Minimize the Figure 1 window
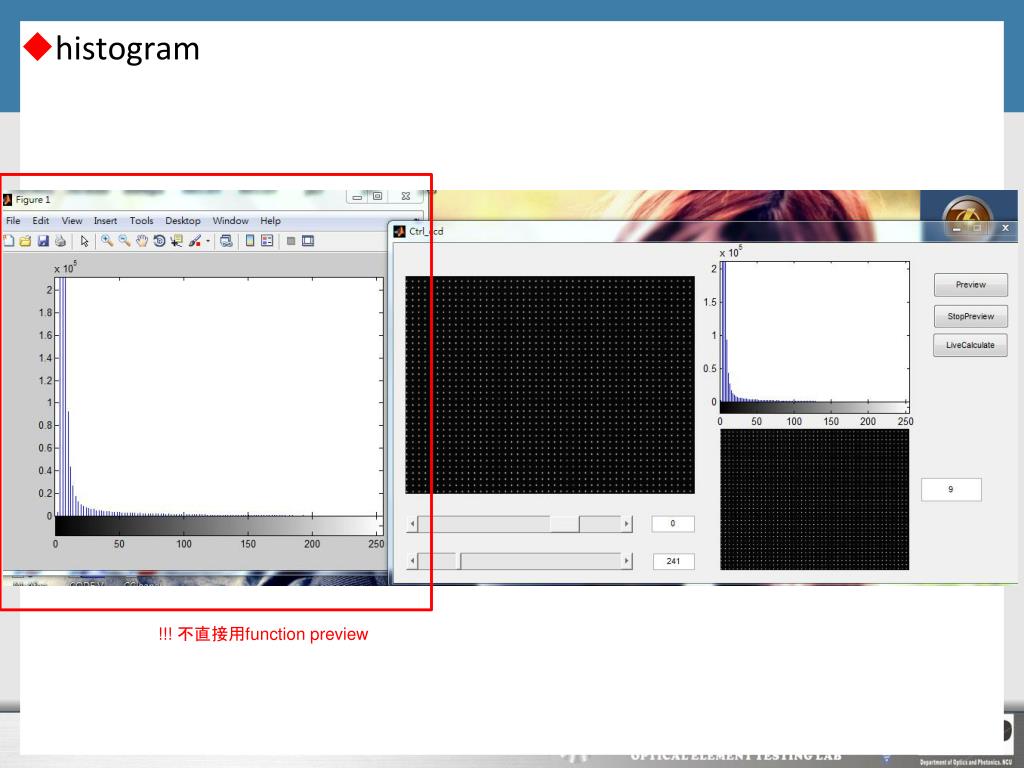The height and width of the screenshot is (768, 1024). coord(357,197)
